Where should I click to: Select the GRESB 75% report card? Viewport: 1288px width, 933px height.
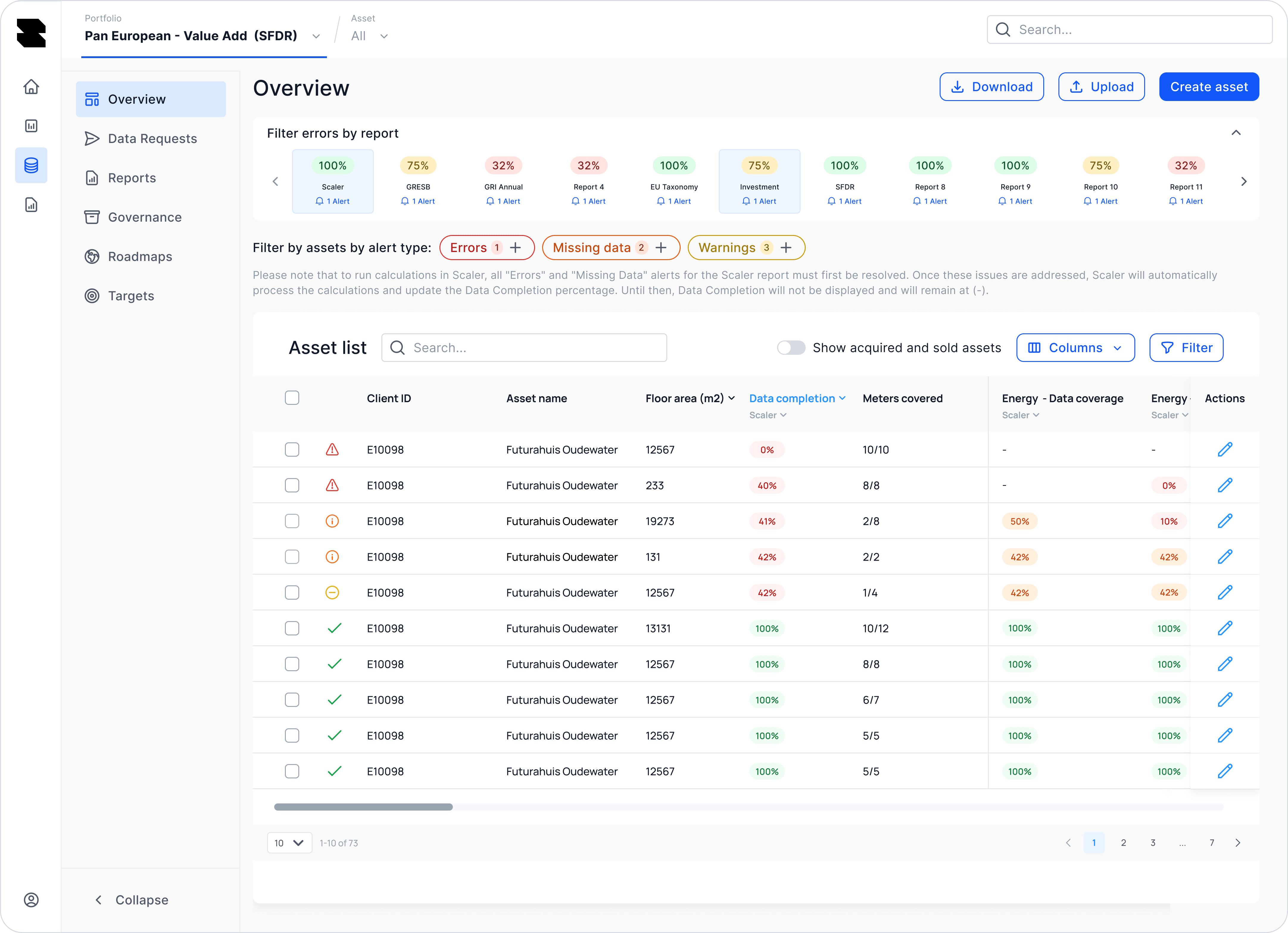(418, 181)
